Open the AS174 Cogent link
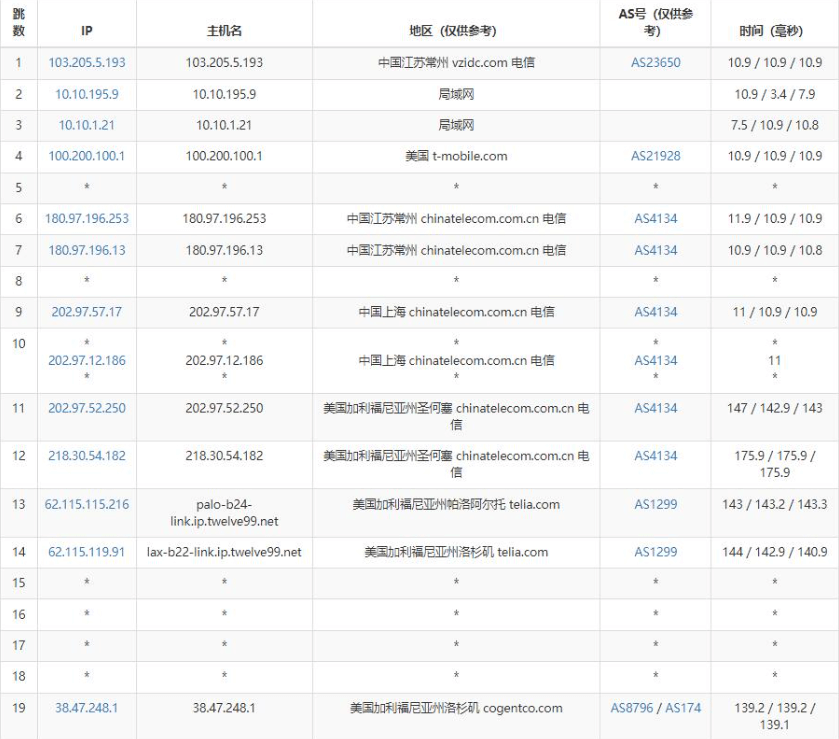 click(683, 708)
